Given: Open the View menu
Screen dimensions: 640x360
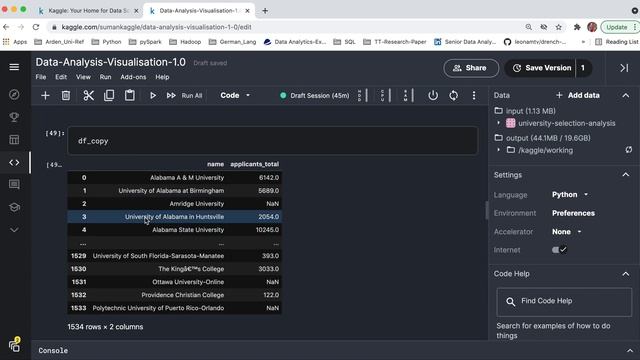Looking at the screenshot, I should 83,77.
